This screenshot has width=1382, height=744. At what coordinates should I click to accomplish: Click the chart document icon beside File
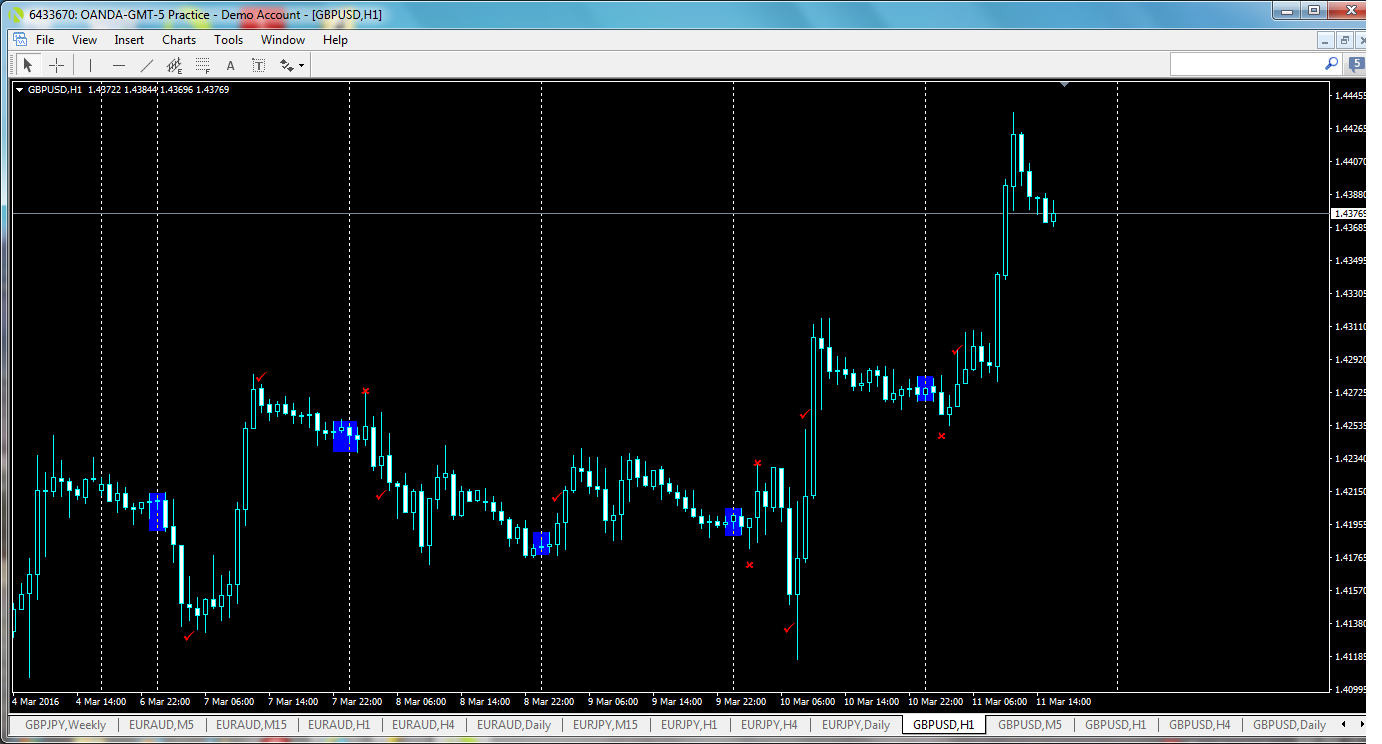coord(19,40)
